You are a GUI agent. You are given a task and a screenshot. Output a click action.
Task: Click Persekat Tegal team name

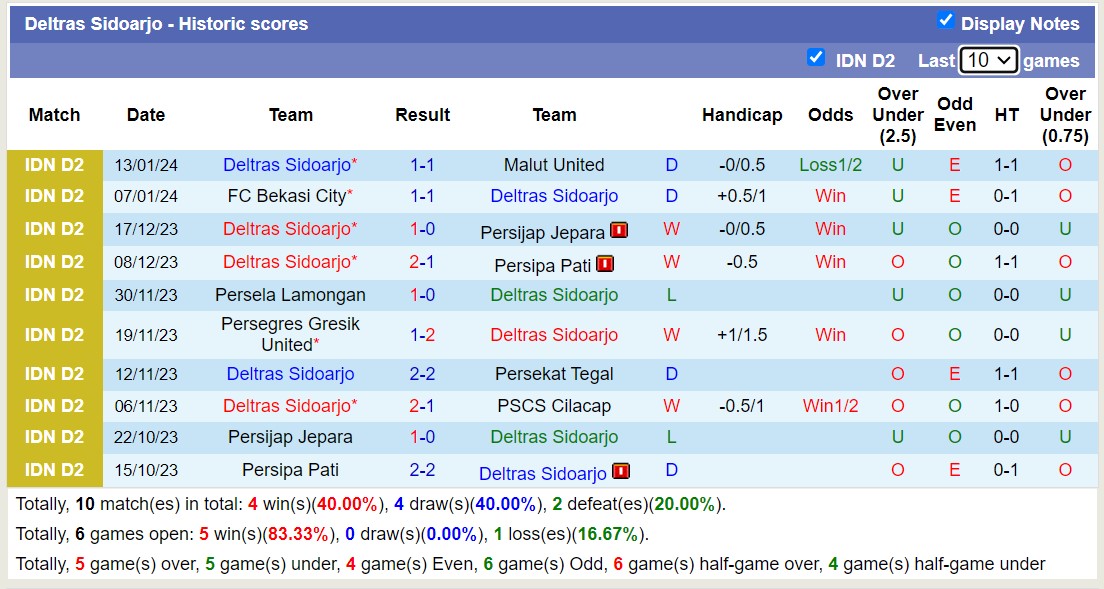click(x=554, y=374)
